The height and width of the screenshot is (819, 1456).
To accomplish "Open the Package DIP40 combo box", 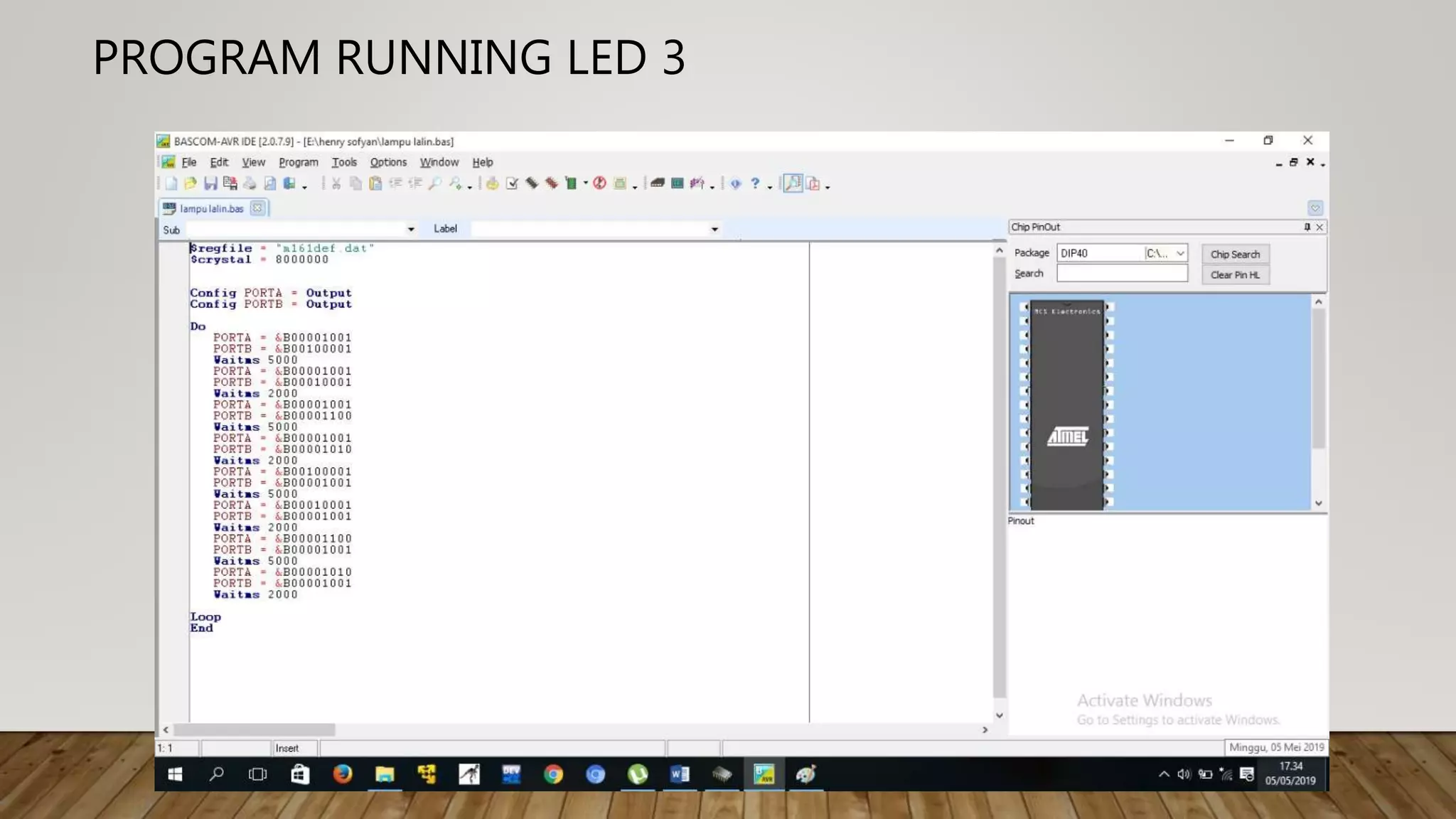I will (x=1180, y=253).
